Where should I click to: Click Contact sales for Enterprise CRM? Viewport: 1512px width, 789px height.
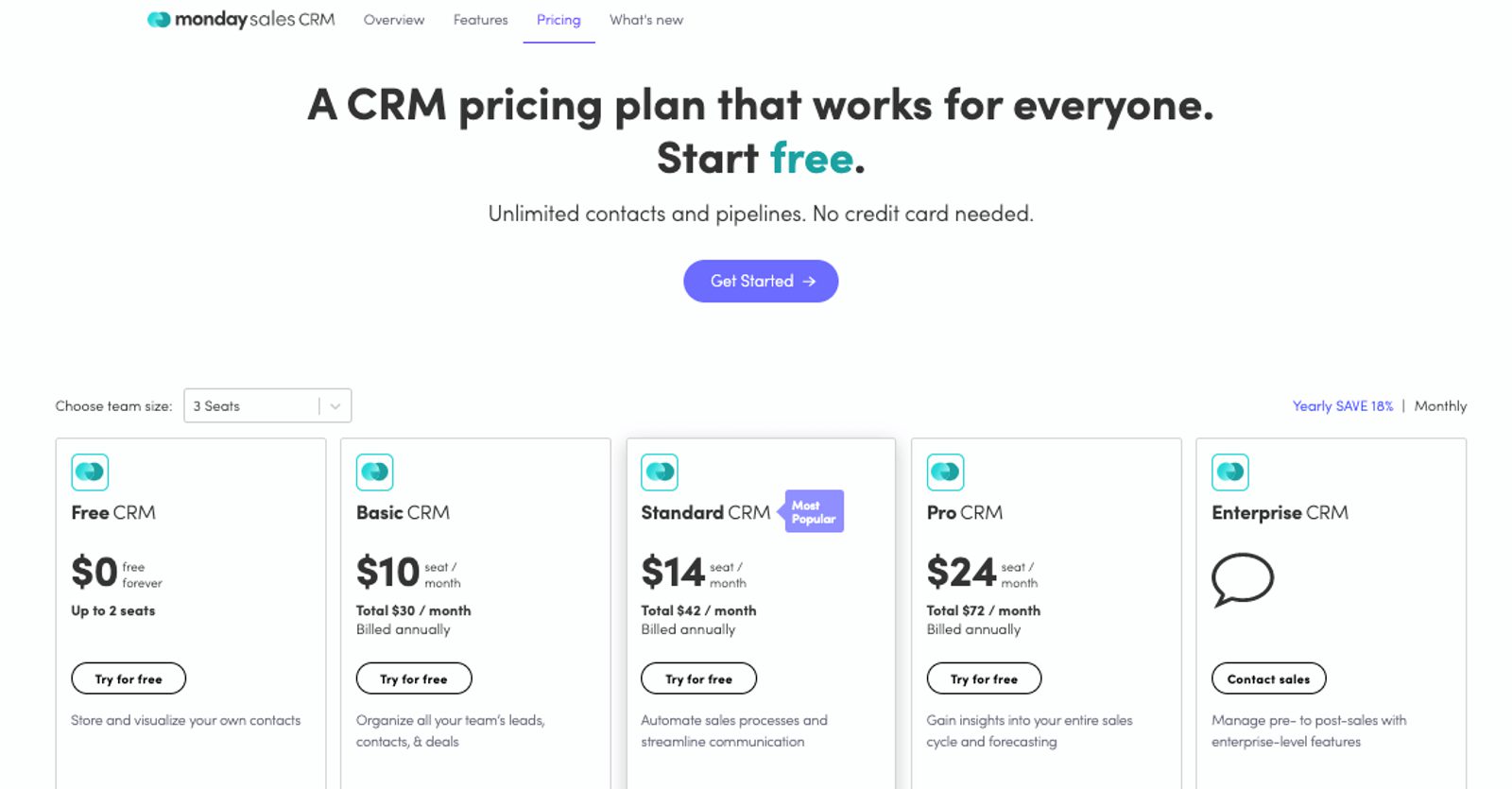[1268, 678]
